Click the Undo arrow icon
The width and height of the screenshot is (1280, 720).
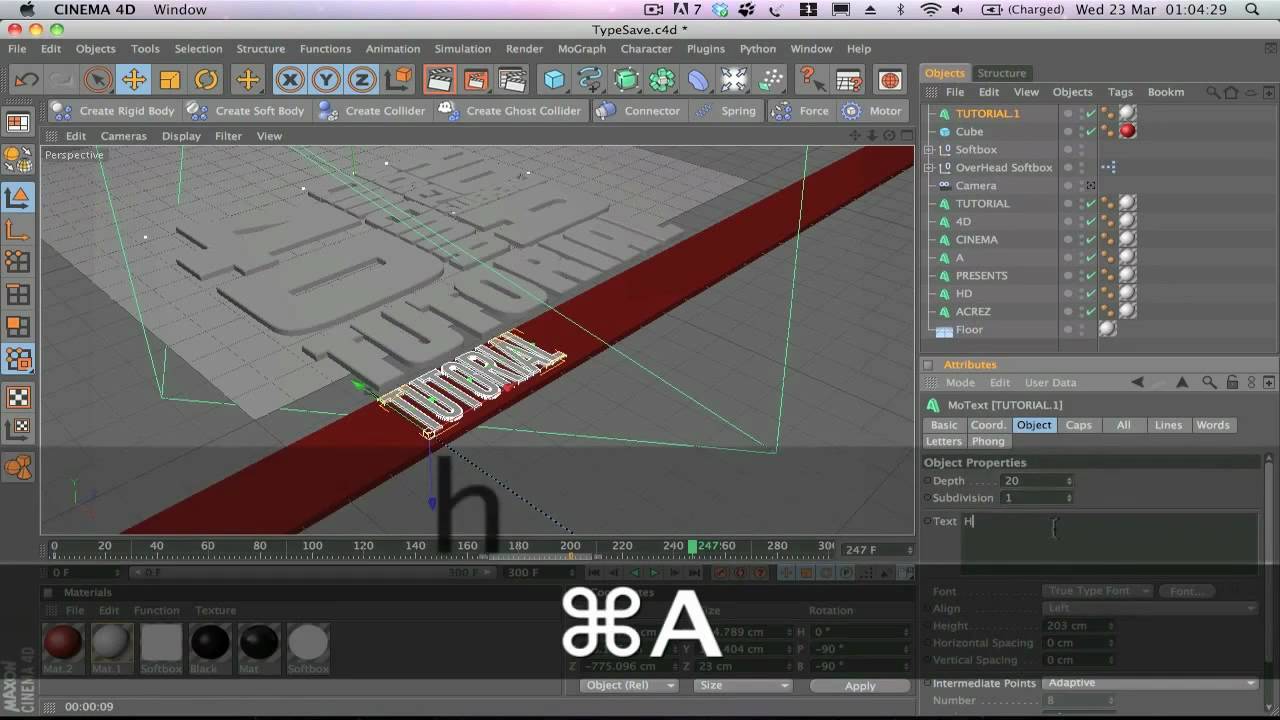27,80
